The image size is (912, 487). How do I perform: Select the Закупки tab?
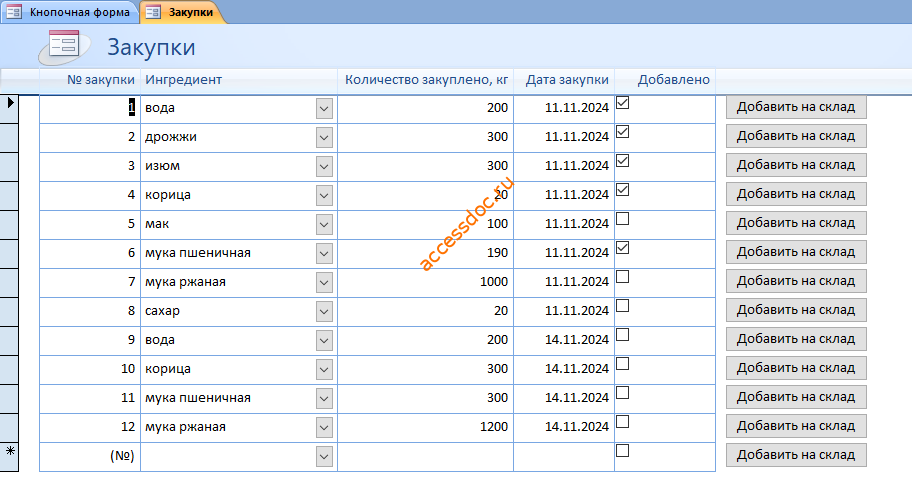click(x=183, y=12)
